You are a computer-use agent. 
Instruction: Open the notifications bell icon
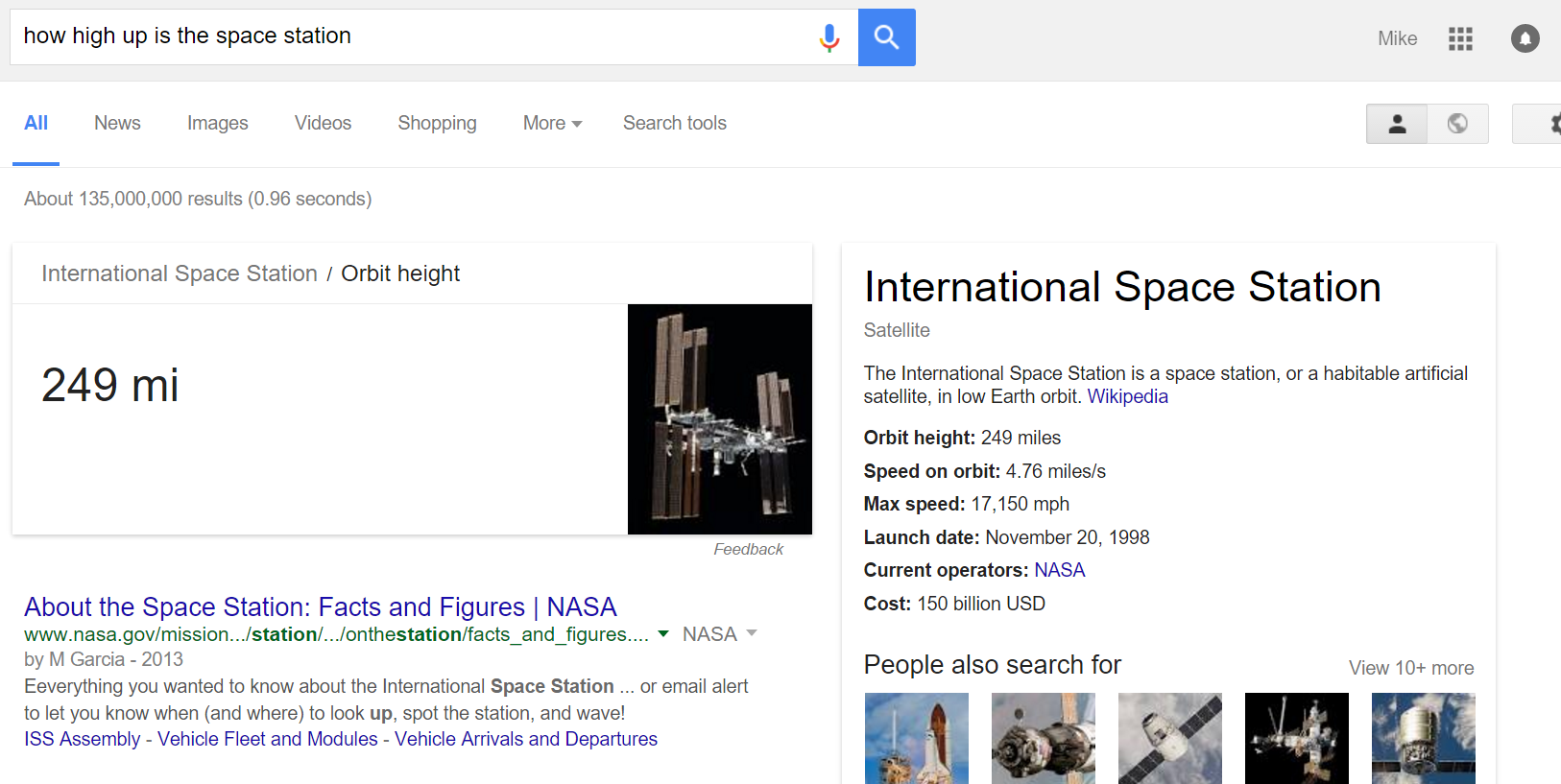[1525, 38]
